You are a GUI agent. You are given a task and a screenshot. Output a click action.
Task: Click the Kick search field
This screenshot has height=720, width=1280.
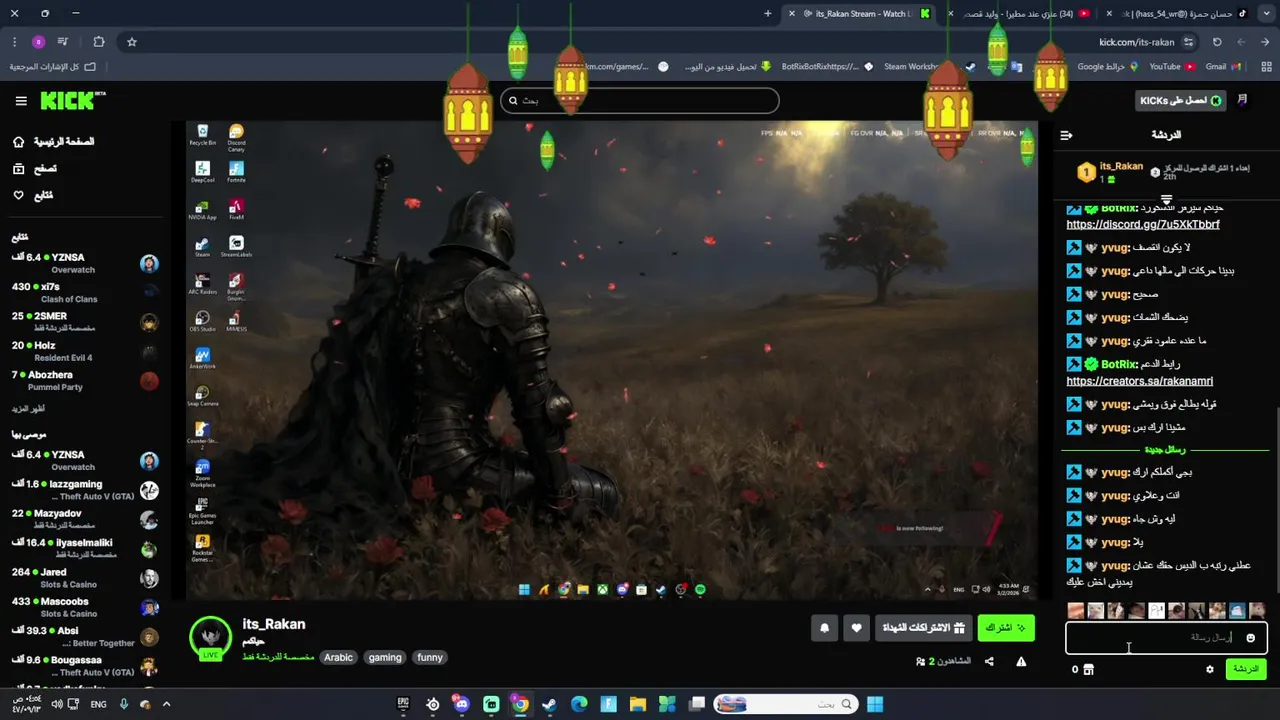(640, 100)
